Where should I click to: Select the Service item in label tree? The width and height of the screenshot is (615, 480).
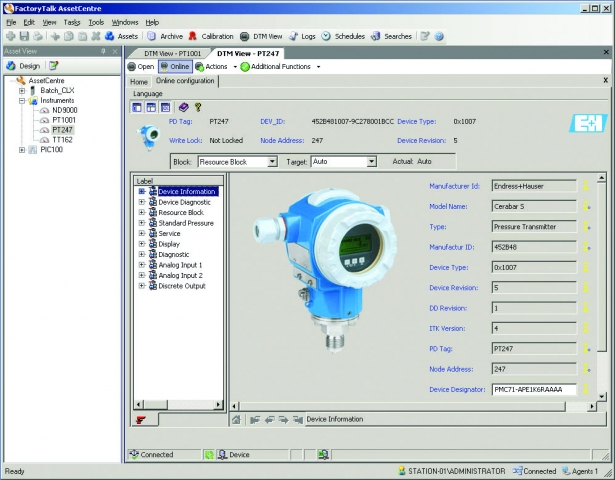tap(169, 233)
